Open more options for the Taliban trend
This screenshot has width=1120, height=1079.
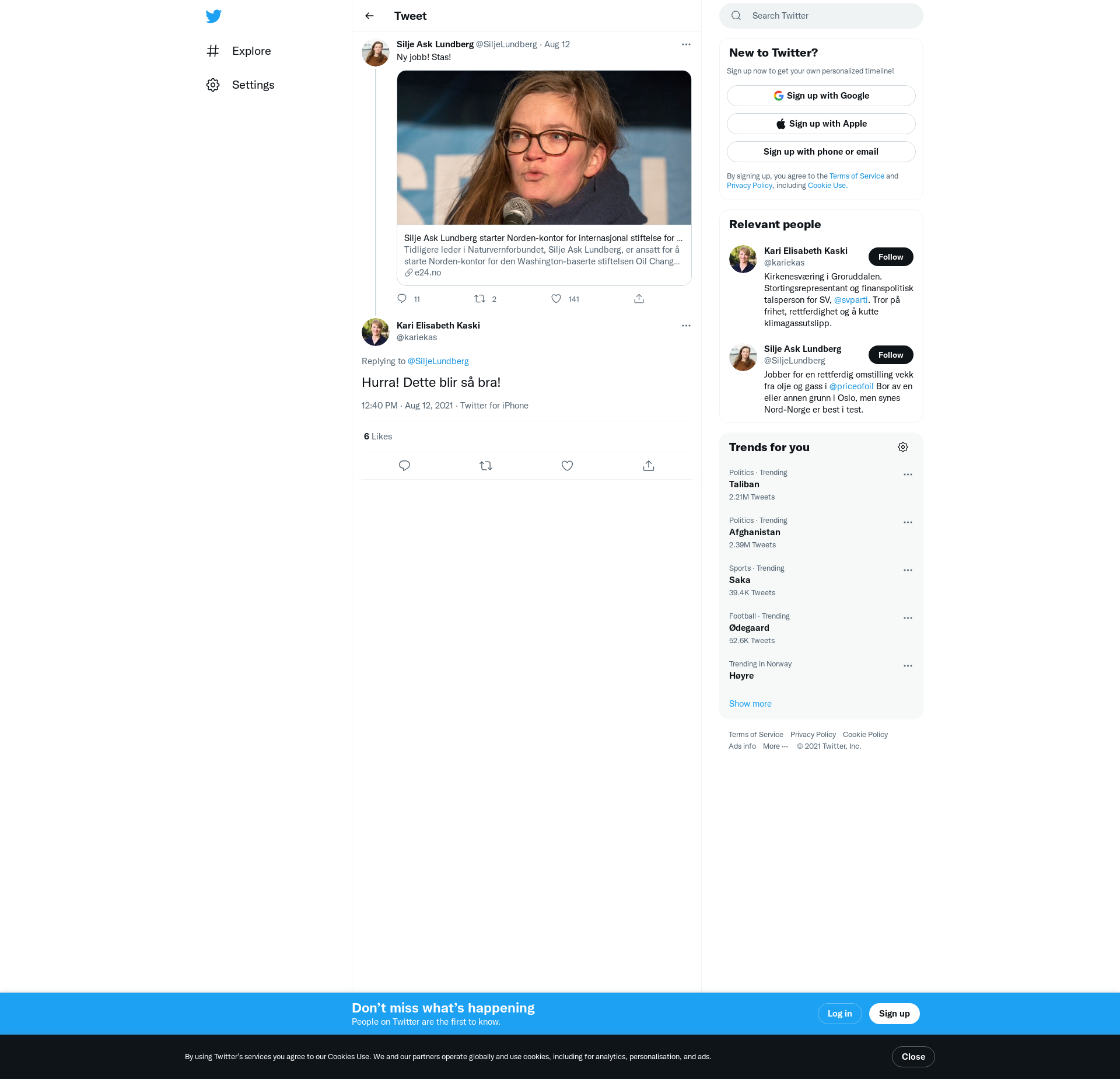coord(908,474)
